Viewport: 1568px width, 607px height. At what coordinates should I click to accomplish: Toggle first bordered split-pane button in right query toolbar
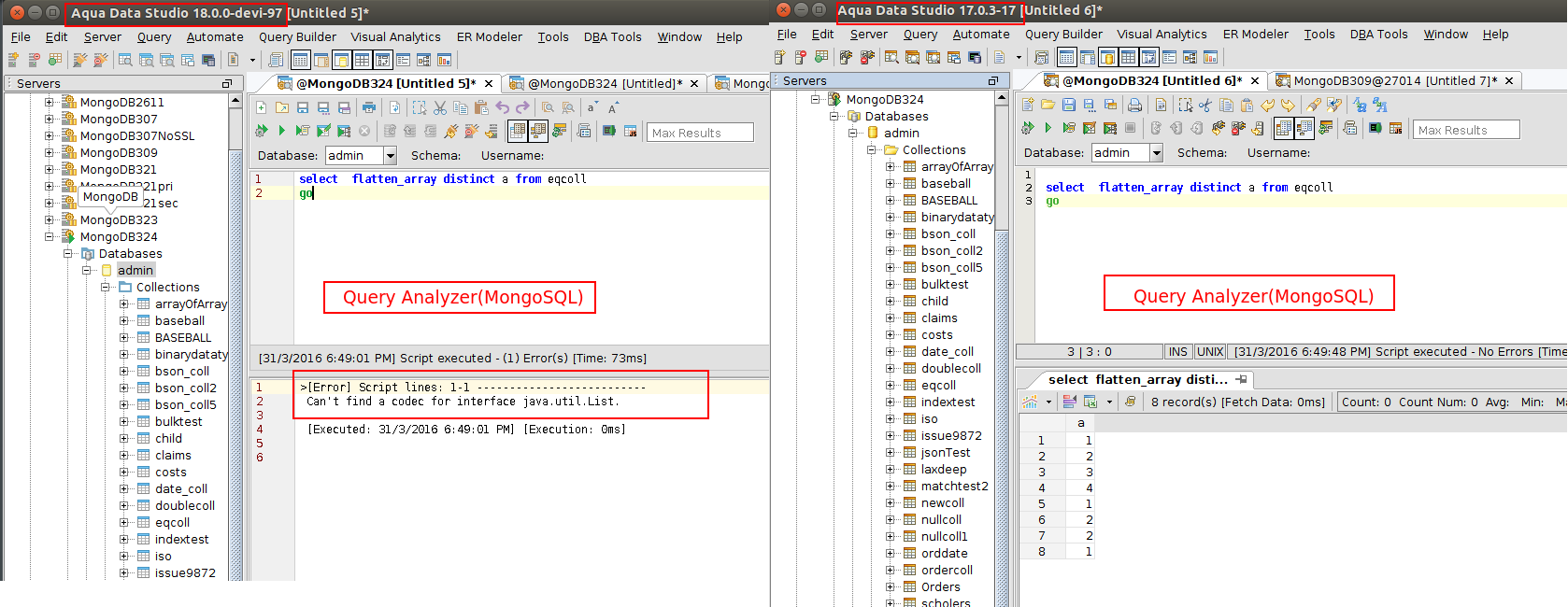[x=1284, y=128]
